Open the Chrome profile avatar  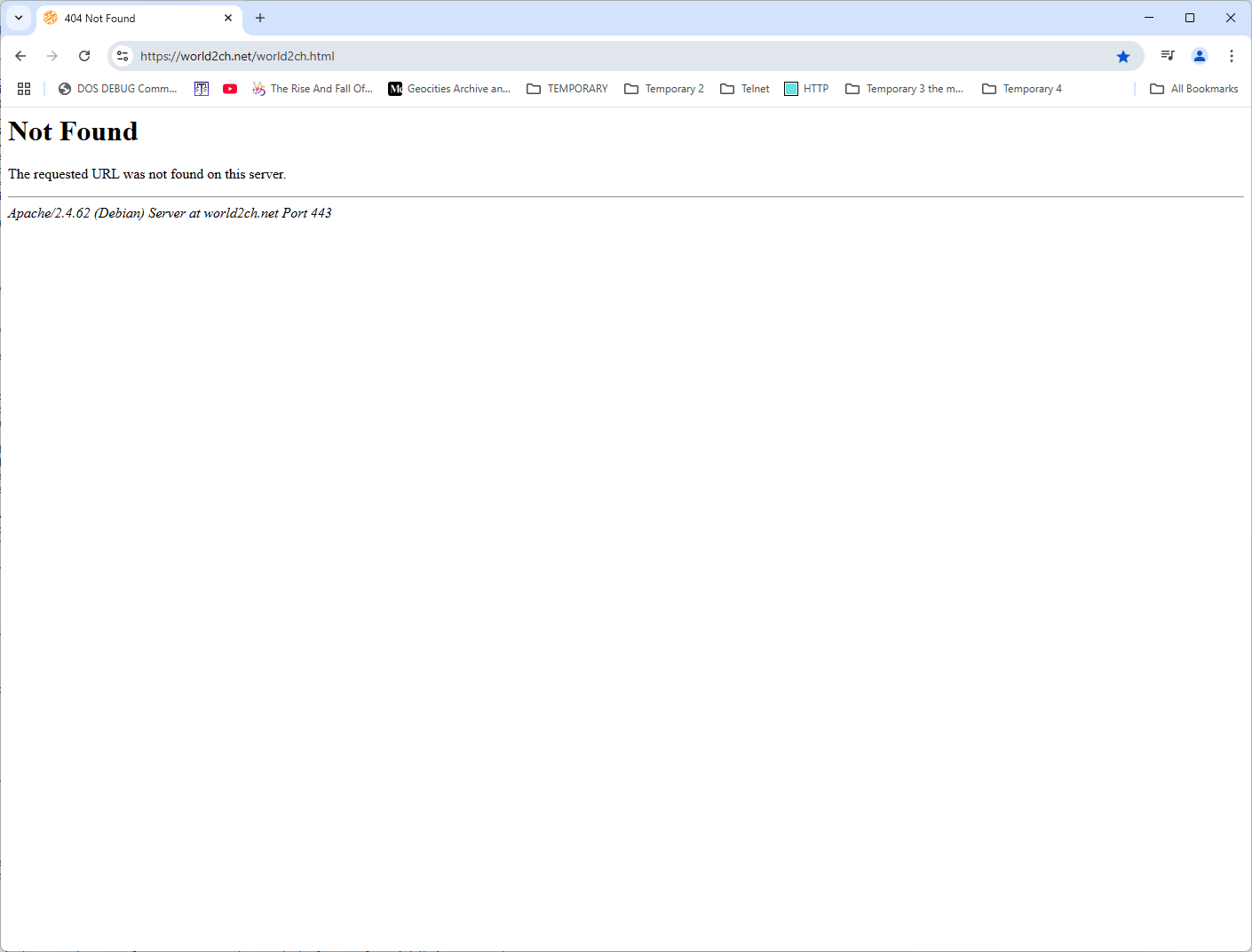point(1200,56)
